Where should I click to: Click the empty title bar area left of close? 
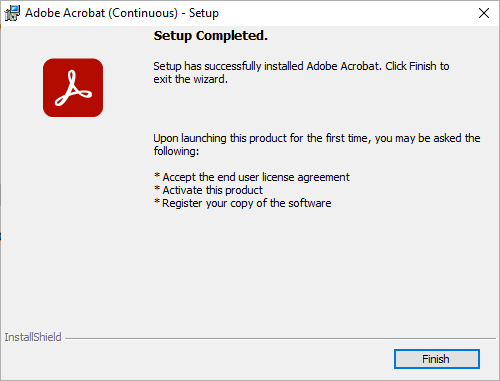(347, 13)
